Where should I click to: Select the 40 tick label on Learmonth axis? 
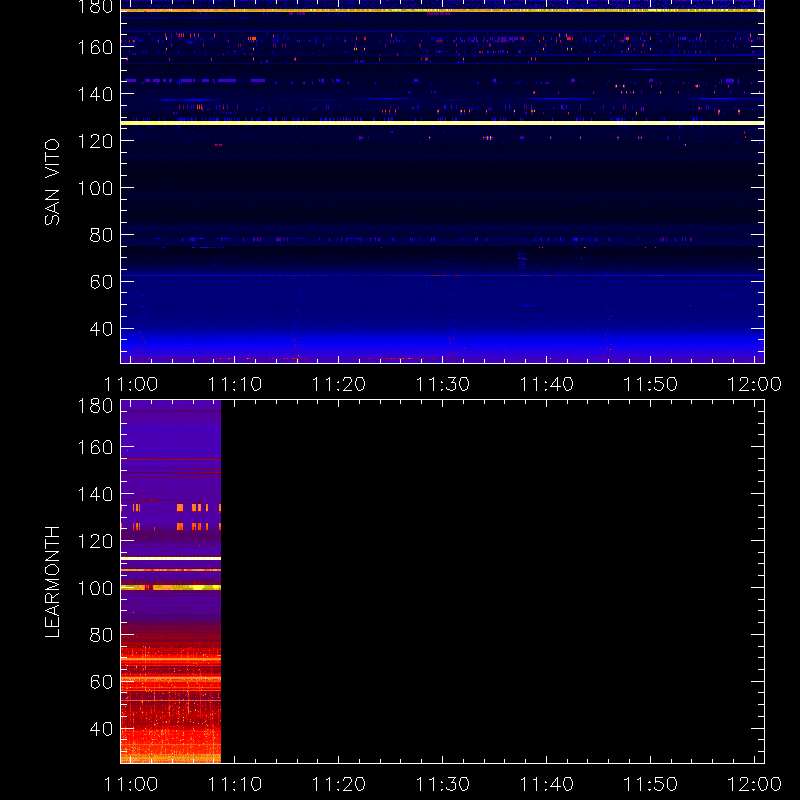coord(101,729)
